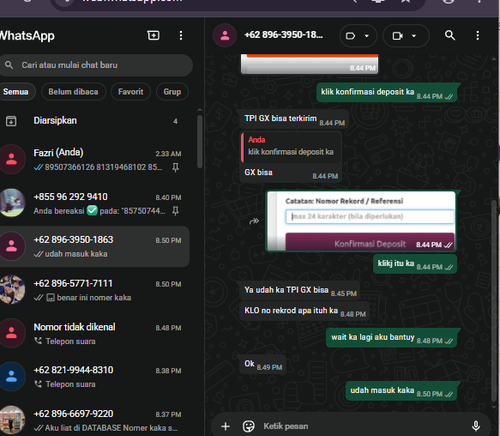Open the Diarsipkan archived chats row
Viewport: 500px width, 436px height.
click(x=95, y=121)
